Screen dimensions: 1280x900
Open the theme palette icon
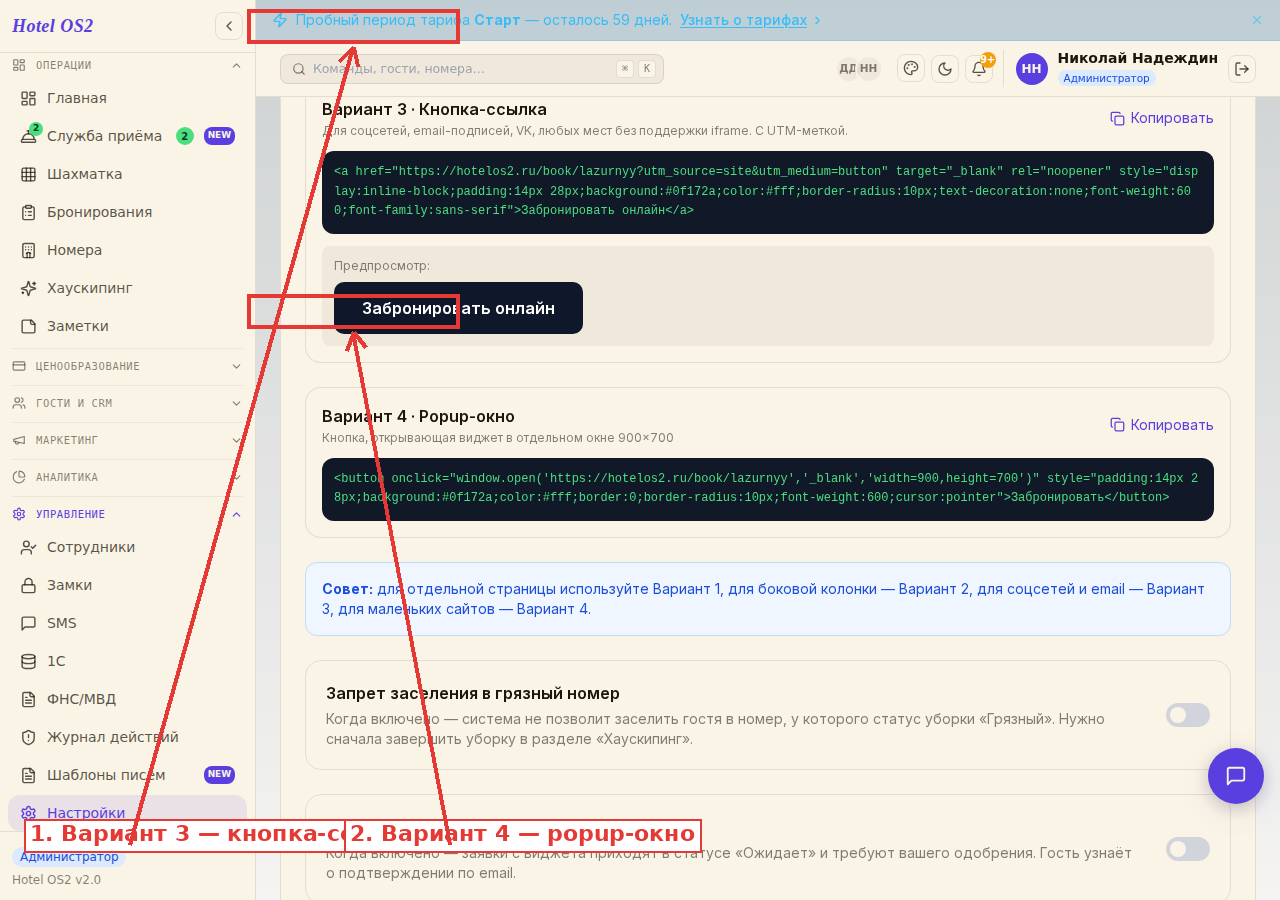point(911,68)
